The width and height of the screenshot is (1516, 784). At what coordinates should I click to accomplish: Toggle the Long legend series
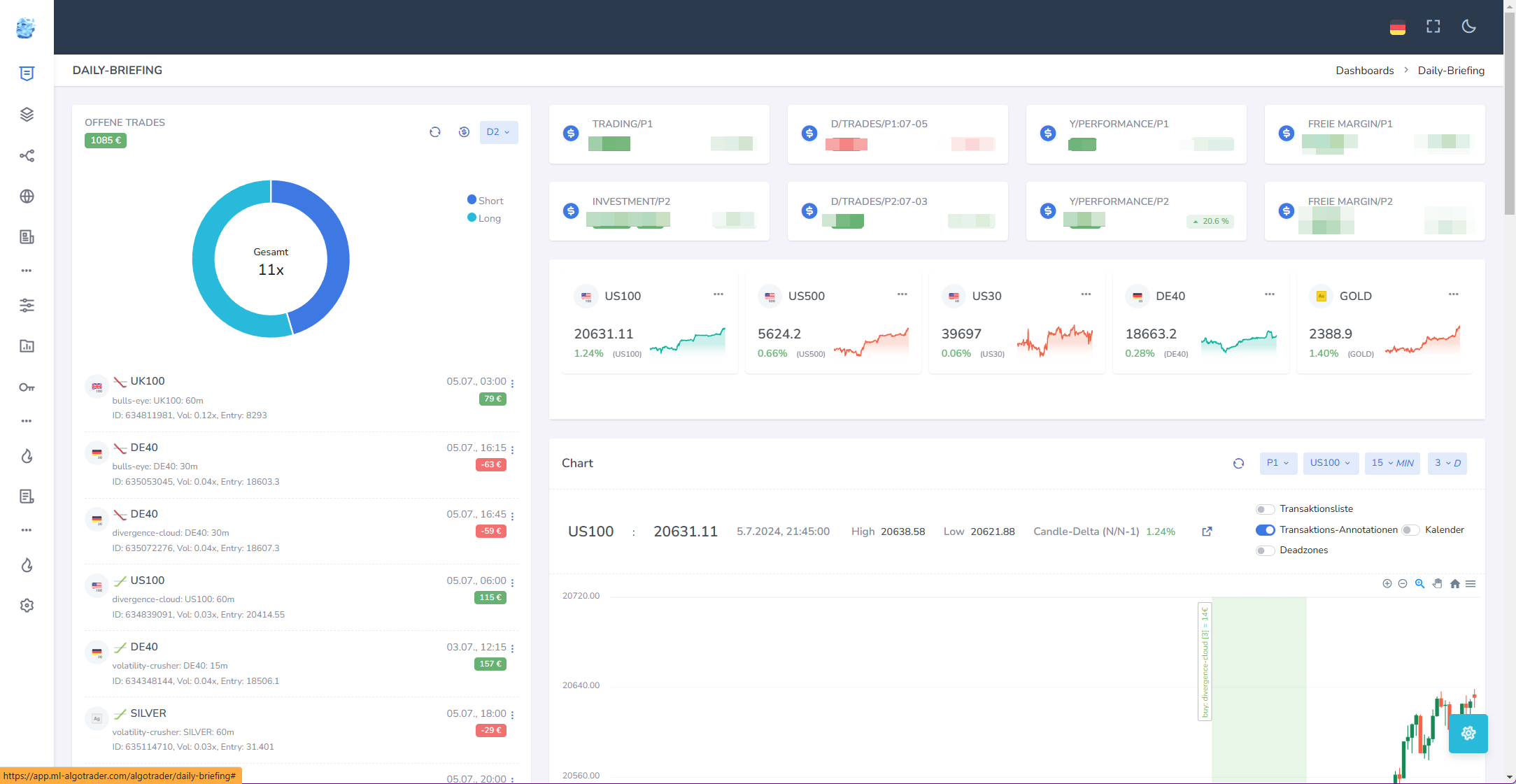click(484, 218)
